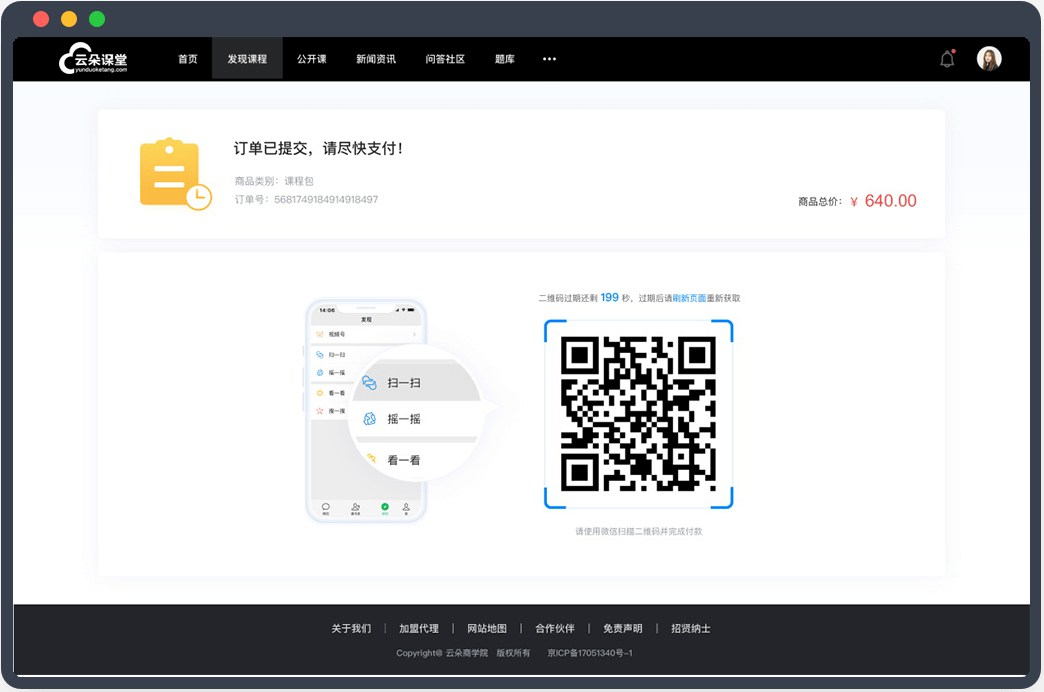Click the 刷新页面 link

tap(689, 298)
